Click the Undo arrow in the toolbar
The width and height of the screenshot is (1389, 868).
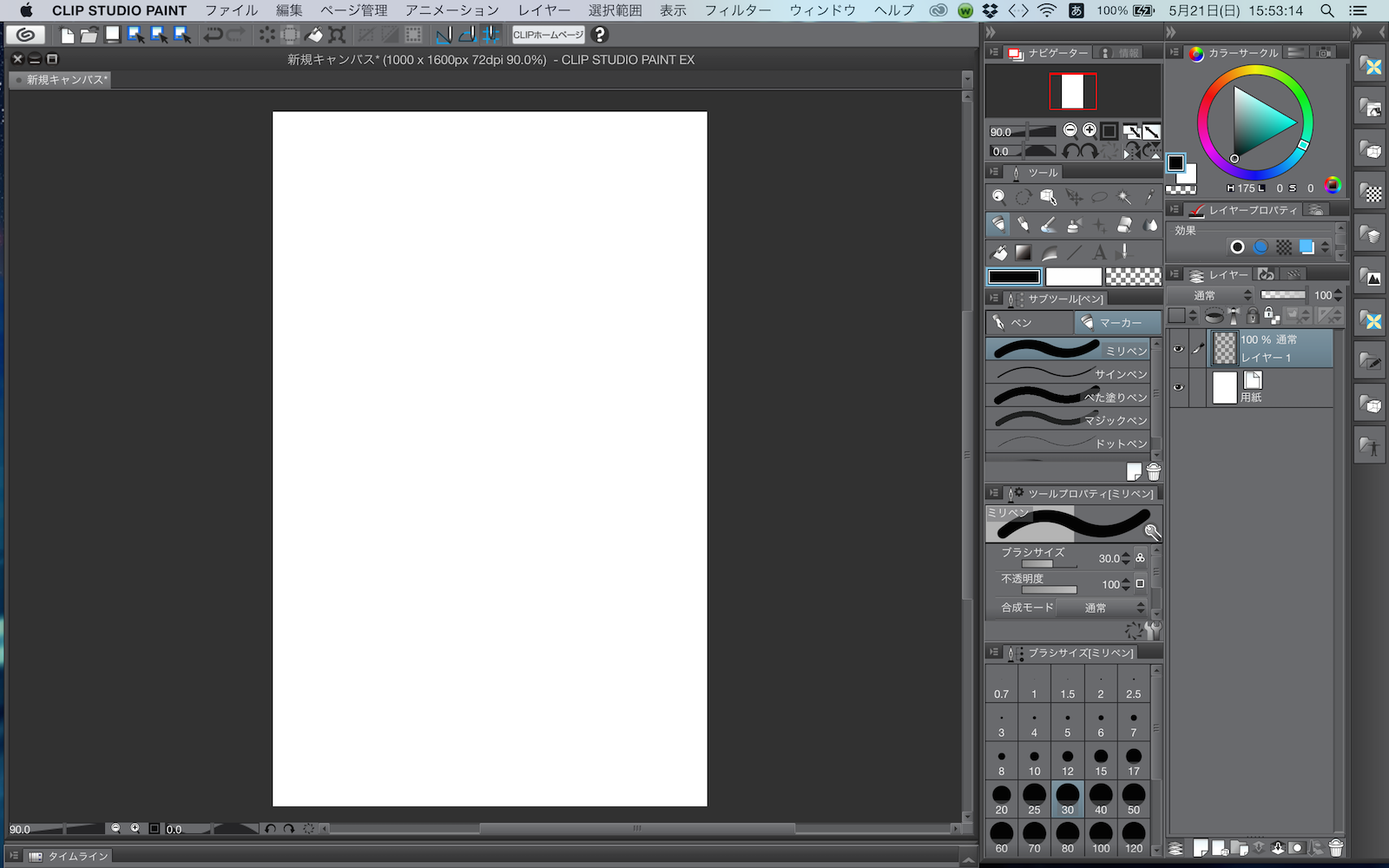point(212,35)
